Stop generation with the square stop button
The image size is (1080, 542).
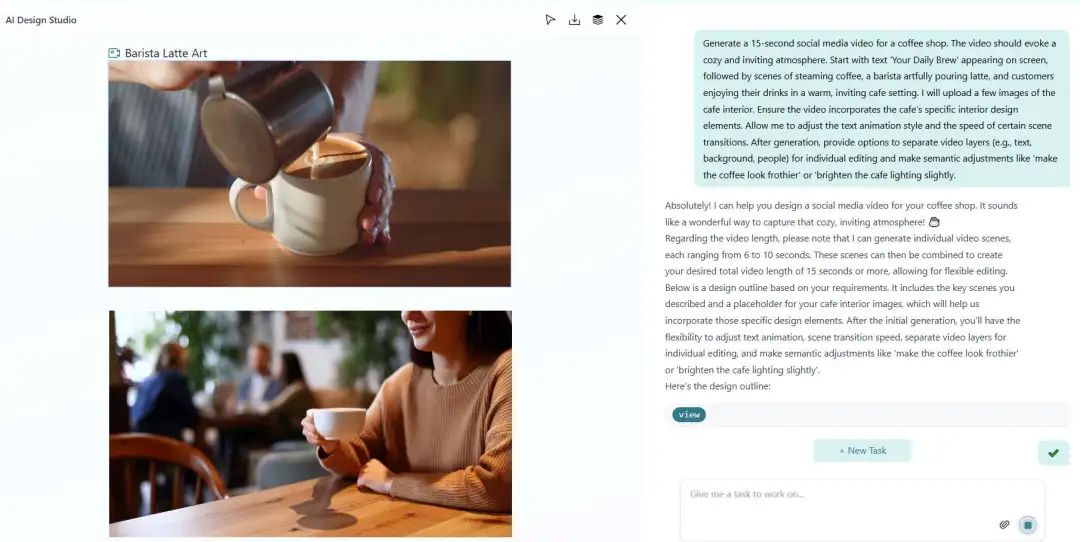pyautogui.click(x=1028, y=525)
